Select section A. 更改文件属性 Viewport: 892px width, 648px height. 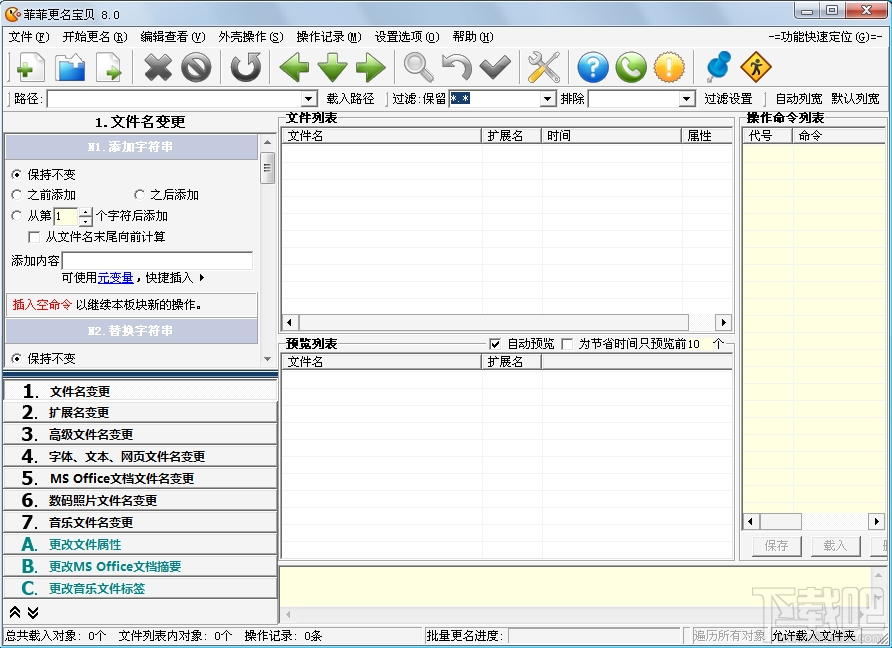coord(140,544)
